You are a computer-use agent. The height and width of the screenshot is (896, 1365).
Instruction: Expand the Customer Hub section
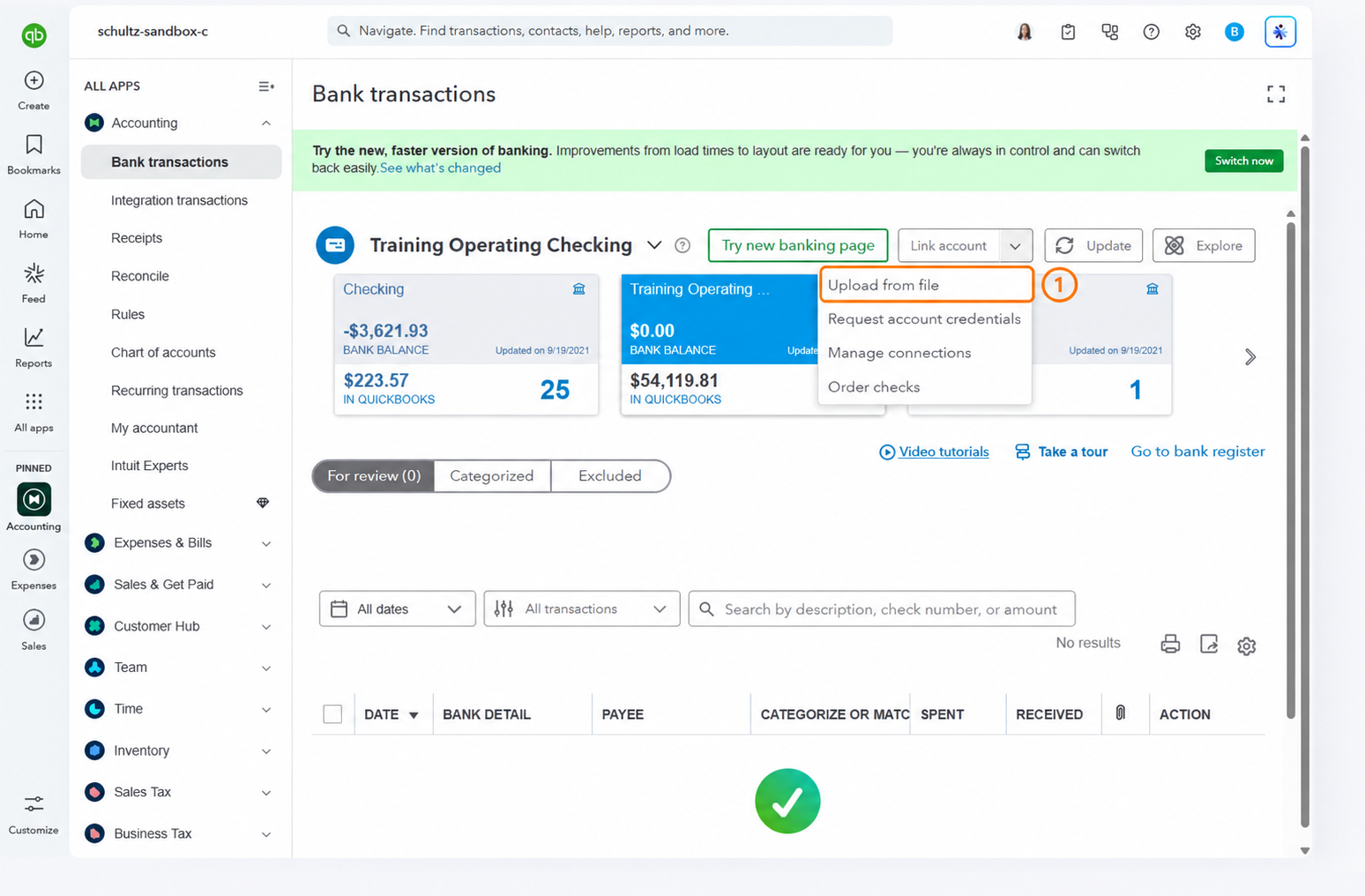(265, 626)
